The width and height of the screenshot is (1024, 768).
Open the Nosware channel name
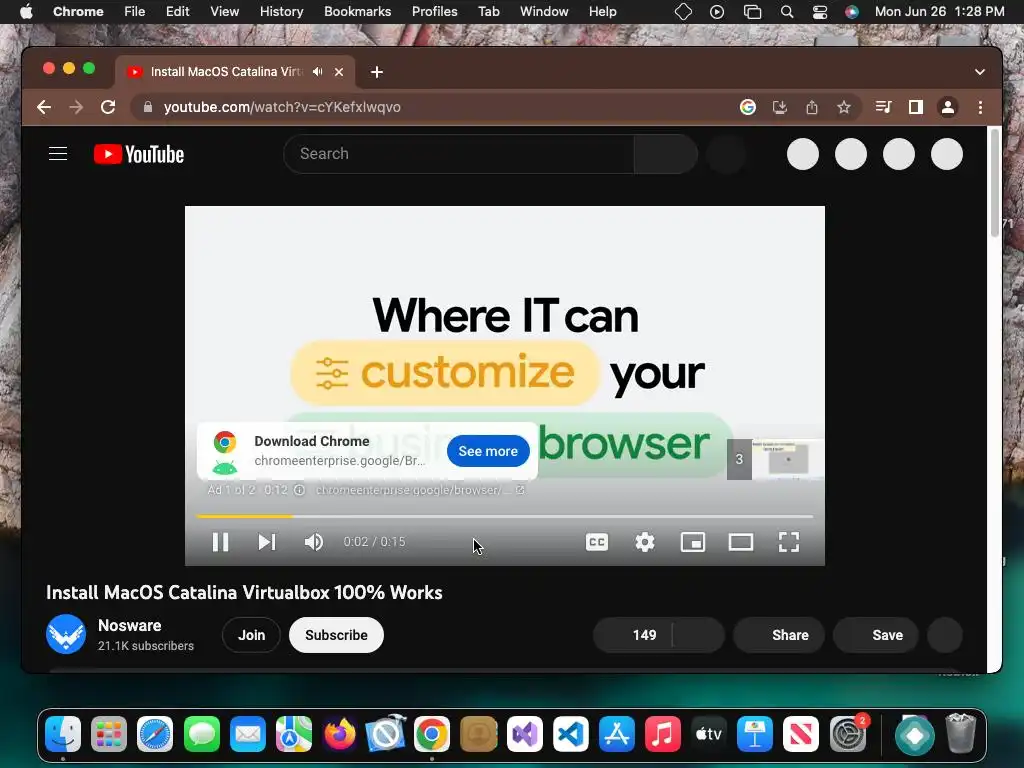[129, 626]
